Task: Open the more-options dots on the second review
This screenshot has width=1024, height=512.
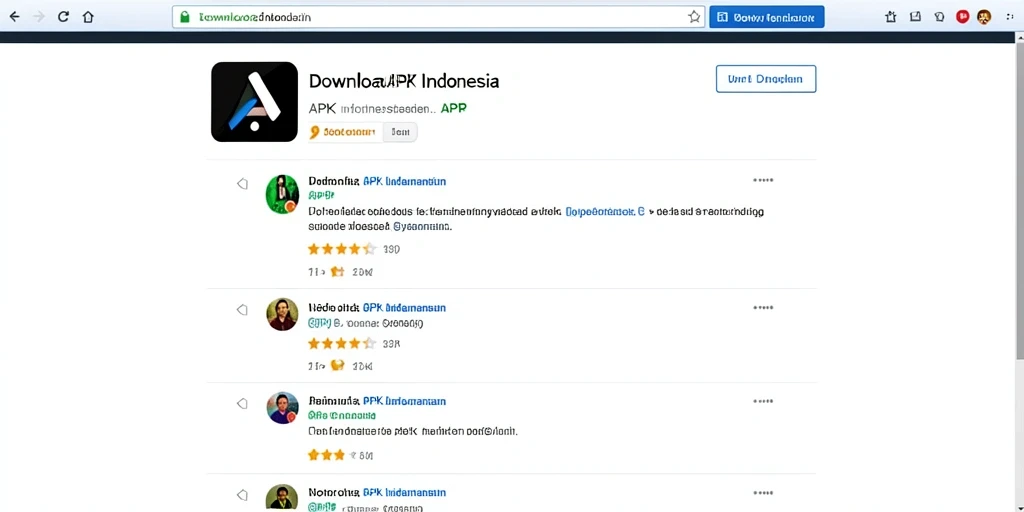Action: pyautogui.click(x=763, y=307)
